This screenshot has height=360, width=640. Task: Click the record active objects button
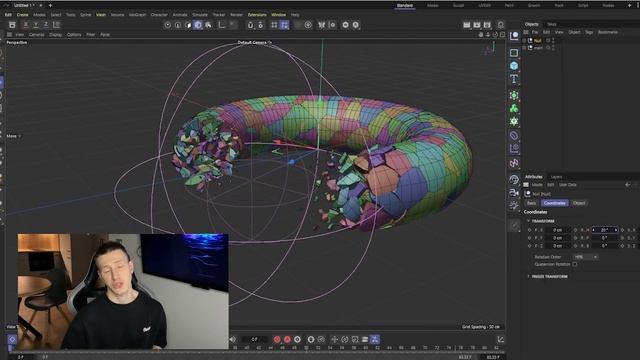pos(277,339)
